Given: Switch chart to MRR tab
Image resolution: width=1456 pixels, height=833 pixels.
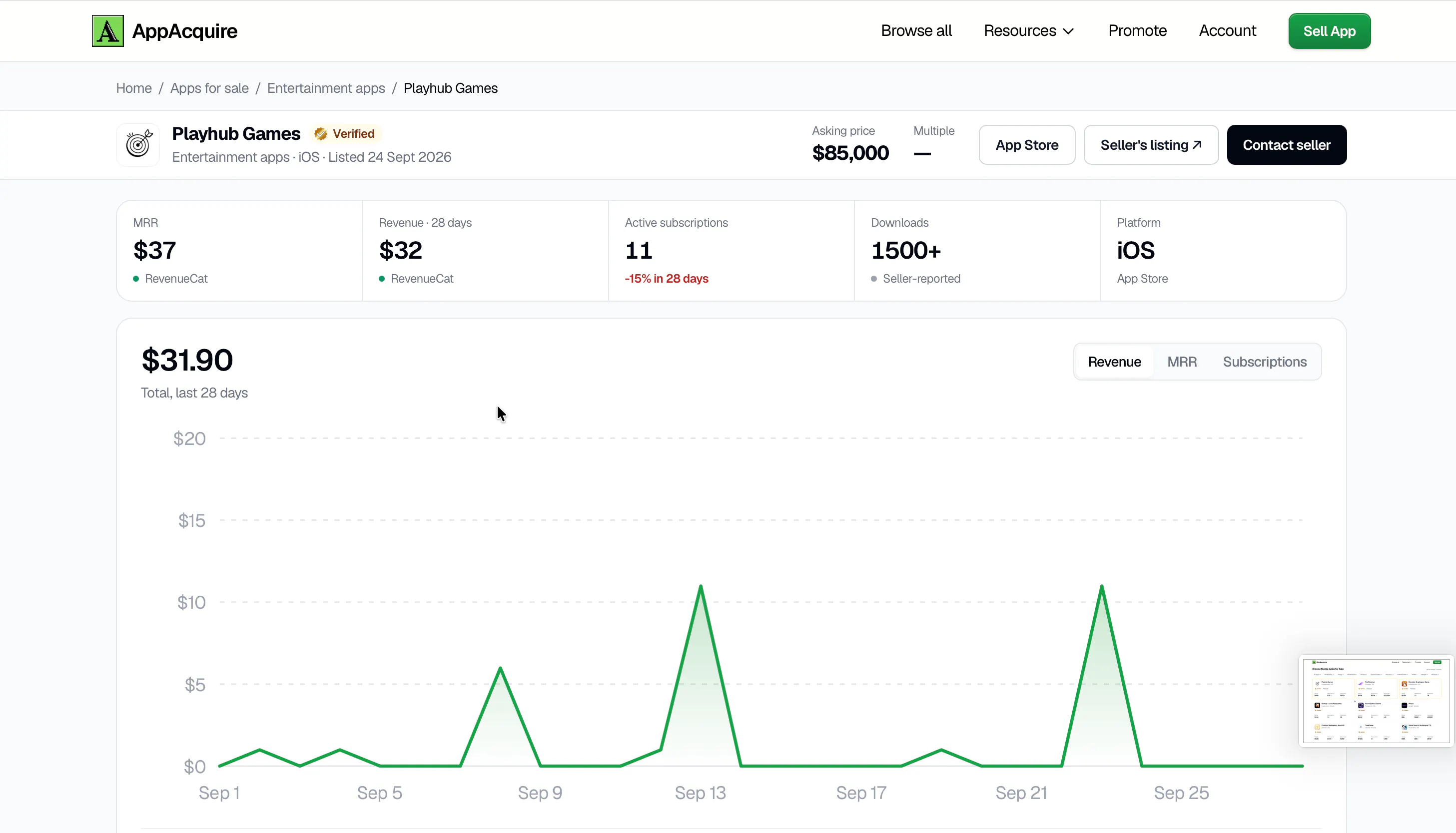Looking at the screenshot, I should coord(1182,362).
